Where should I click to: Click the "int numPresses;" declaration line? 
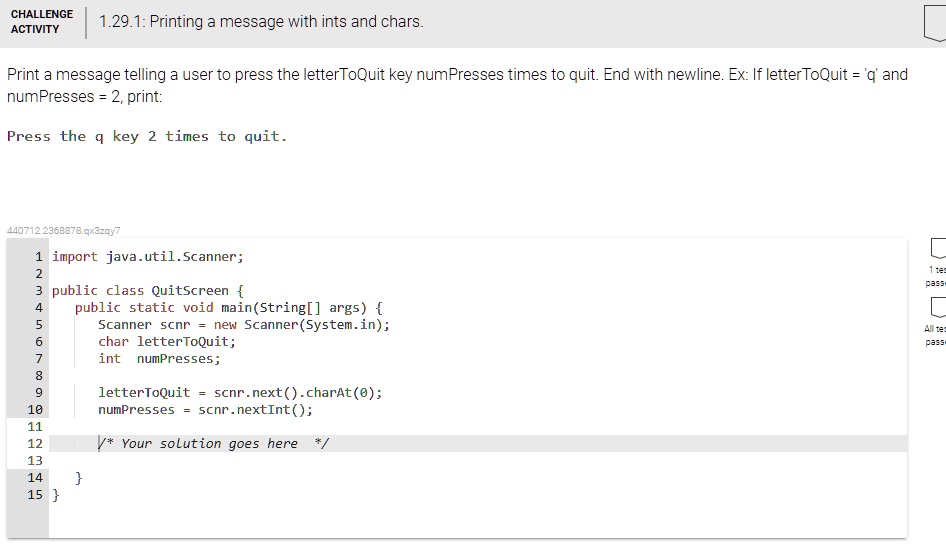159,358
